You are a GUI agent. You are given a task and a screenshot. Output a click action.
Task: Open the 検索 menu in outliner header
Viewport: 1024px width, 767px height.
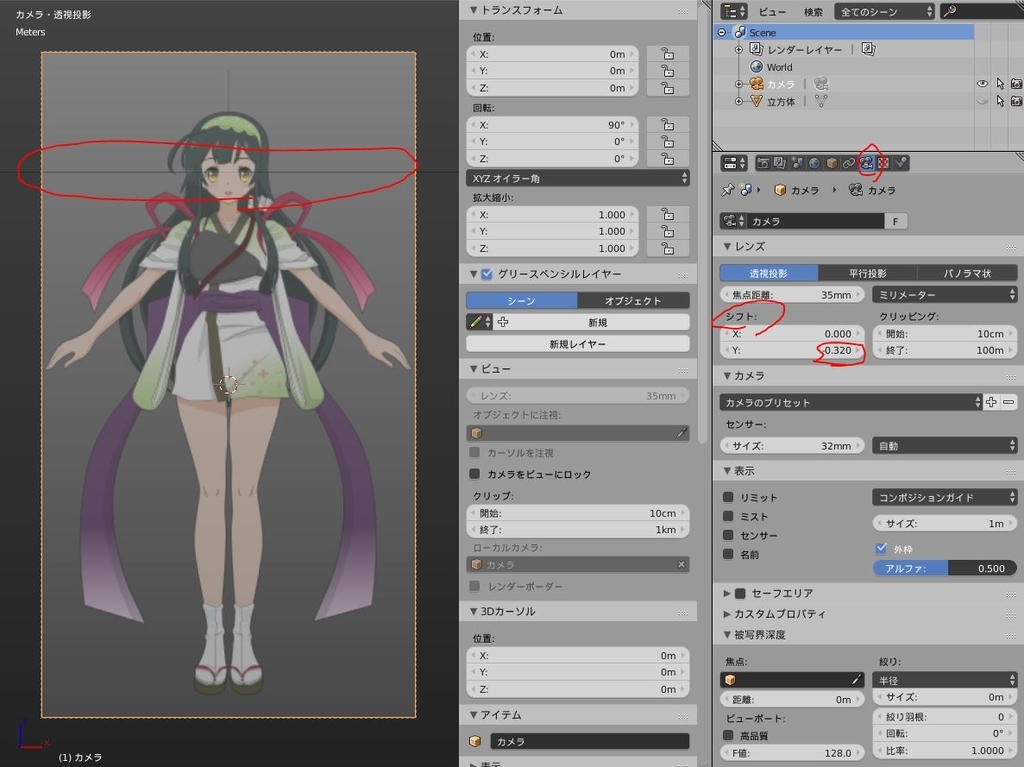812,12
